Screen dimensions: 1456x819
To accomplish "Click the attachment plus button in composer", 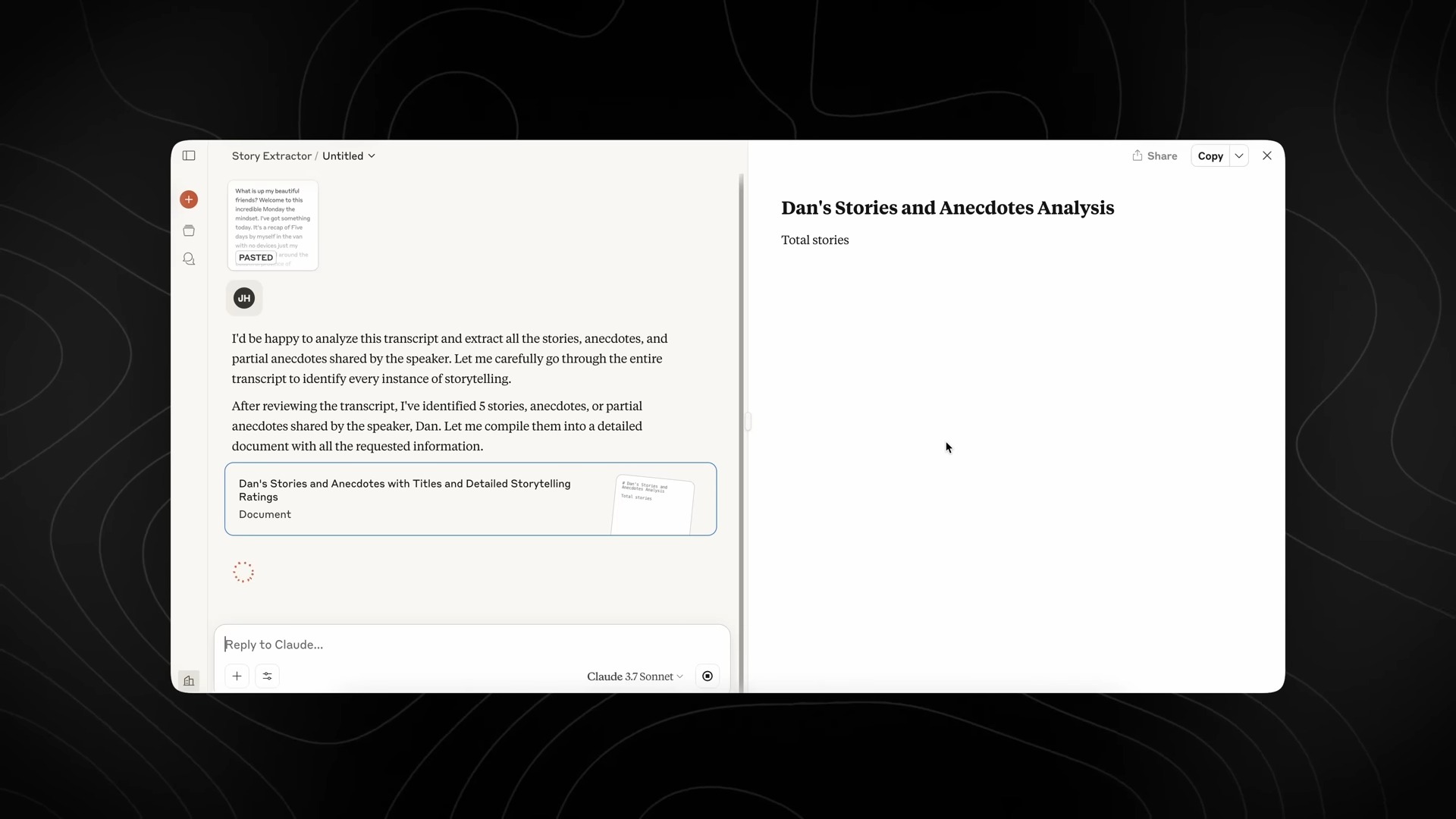I will (237, 676).
